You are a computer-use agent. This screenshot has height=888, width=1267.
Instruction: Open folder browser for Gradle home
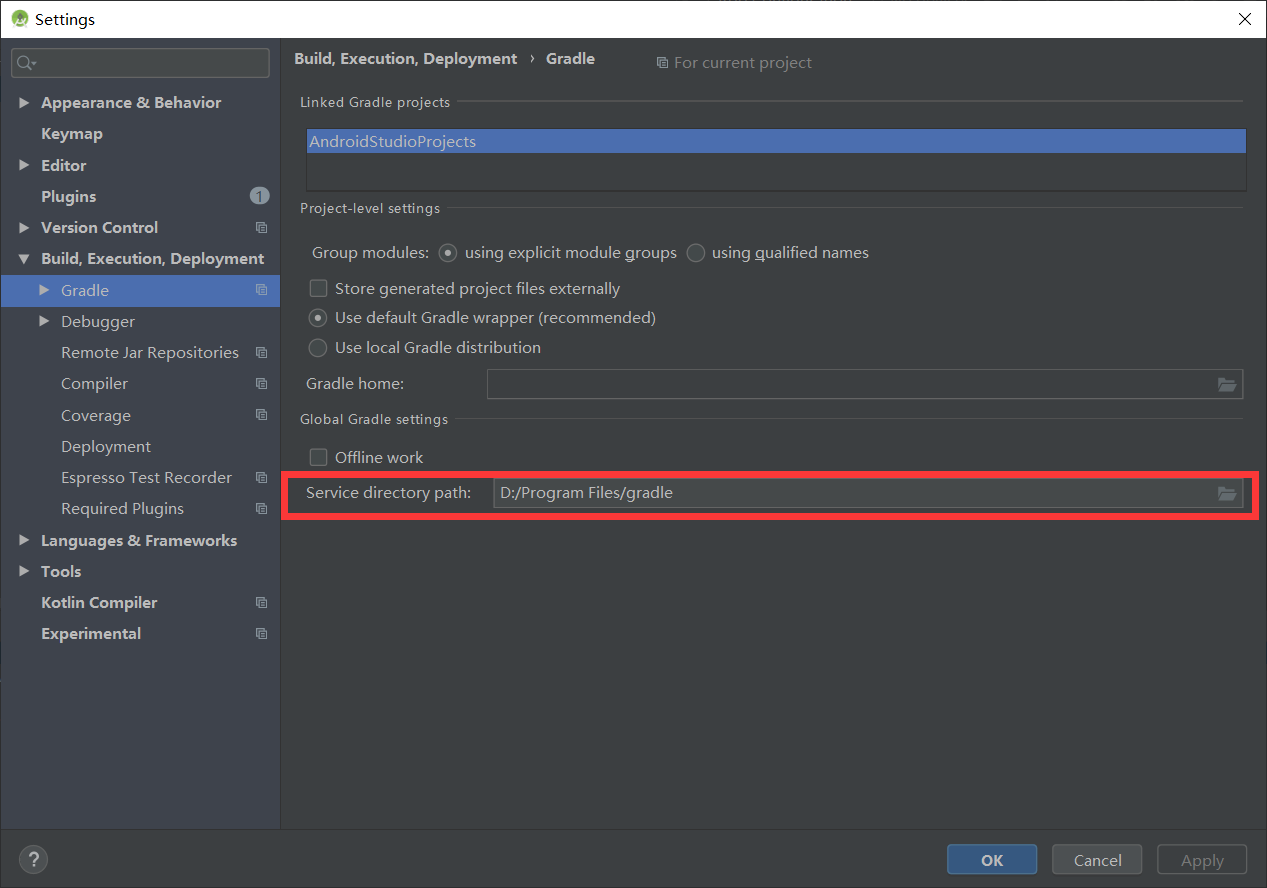point(1227,384)
